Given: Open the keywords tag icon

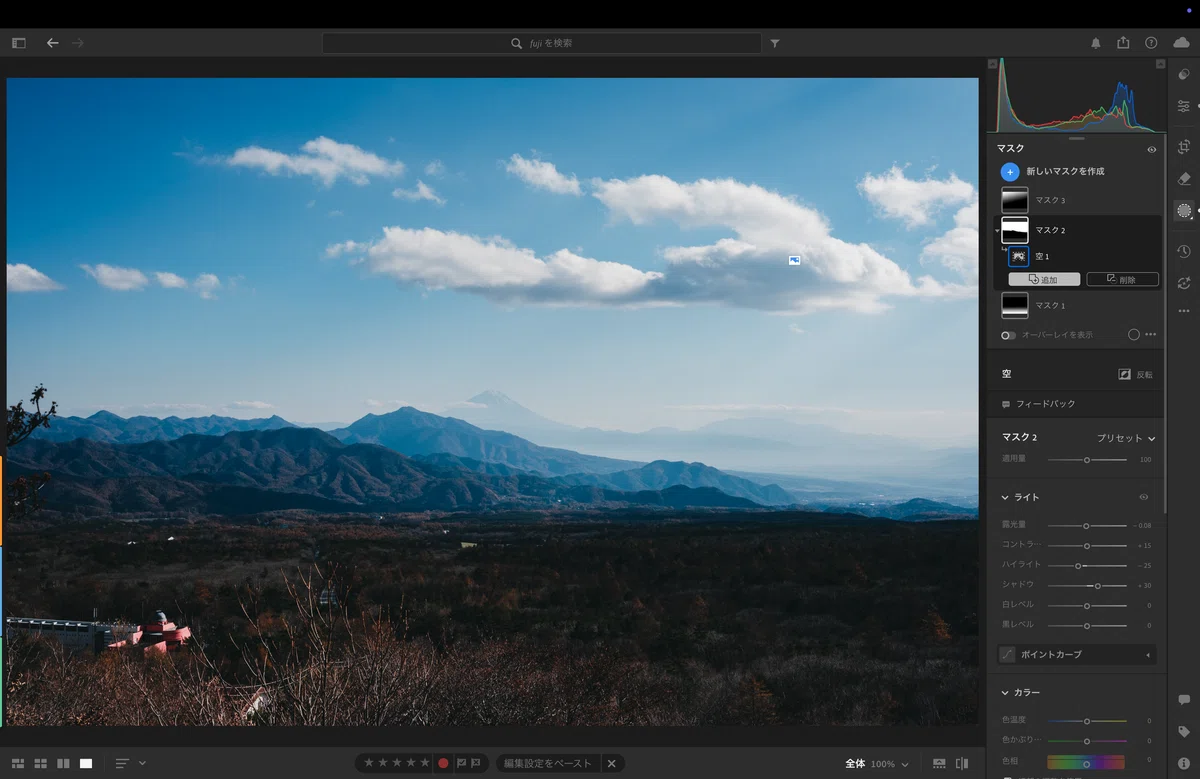Looking at the screenshot, I should [x=1184, y=732].
